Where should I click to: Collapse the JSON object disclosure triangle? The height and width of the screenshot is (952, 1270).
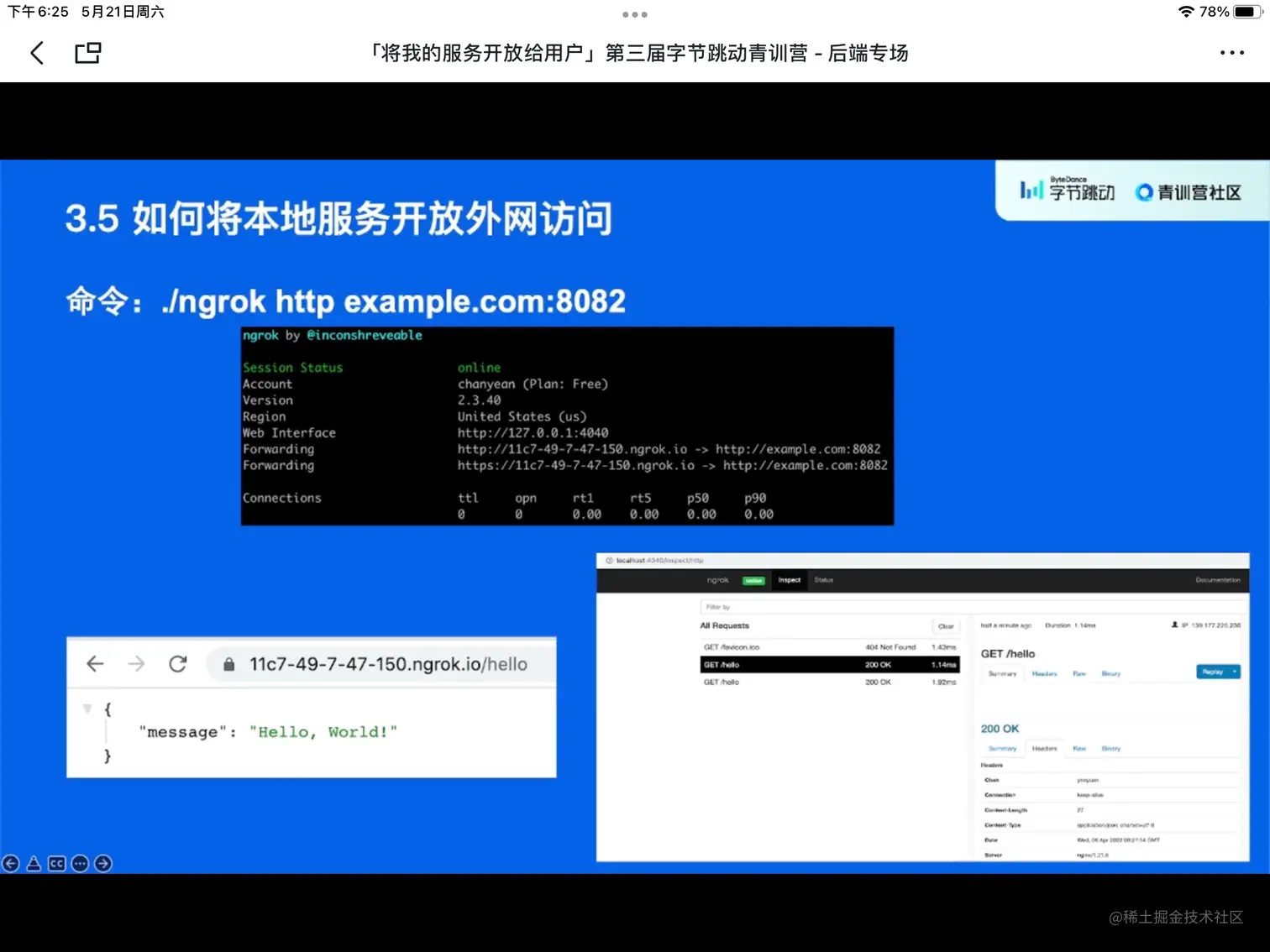(87, 709)
